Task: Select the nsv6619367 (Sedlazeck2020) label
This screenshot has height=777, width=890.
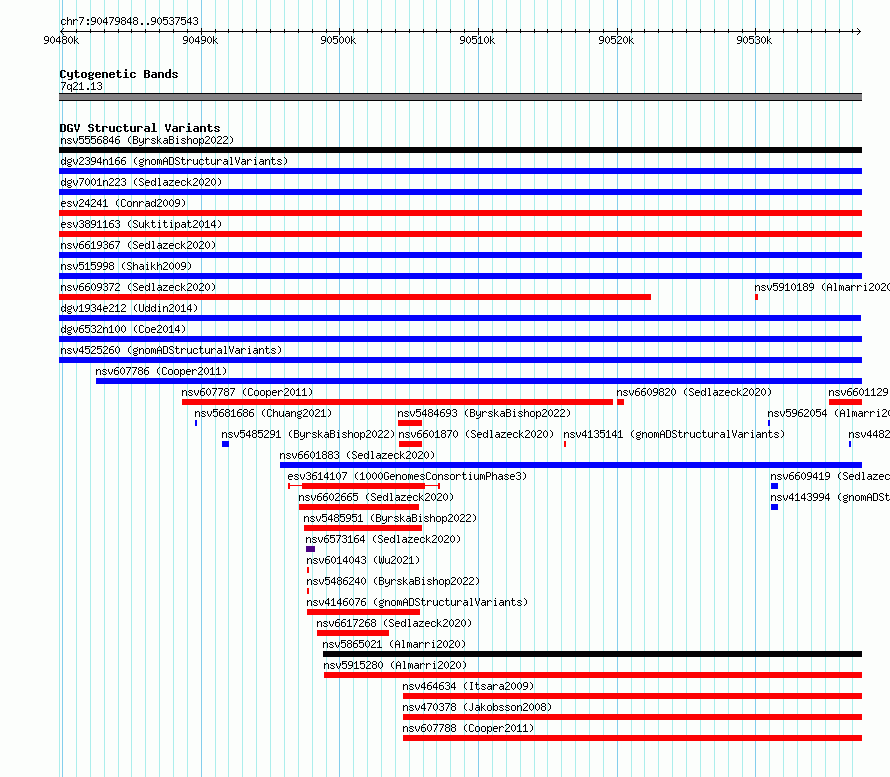Action: pos(138,245)
